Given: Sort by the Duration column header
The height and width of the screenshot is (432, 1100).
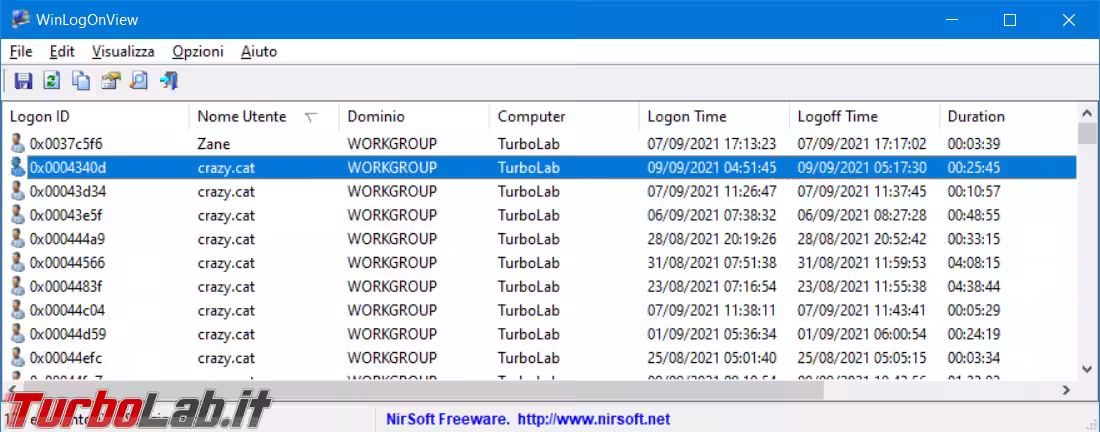Looking at the screenshot, I should click(976, 117).
